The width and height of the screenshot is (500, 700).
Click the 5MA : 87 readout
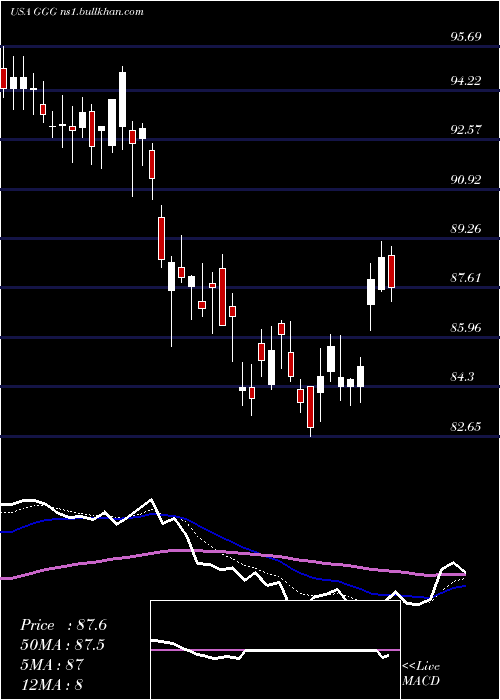[x=52, y=665]
